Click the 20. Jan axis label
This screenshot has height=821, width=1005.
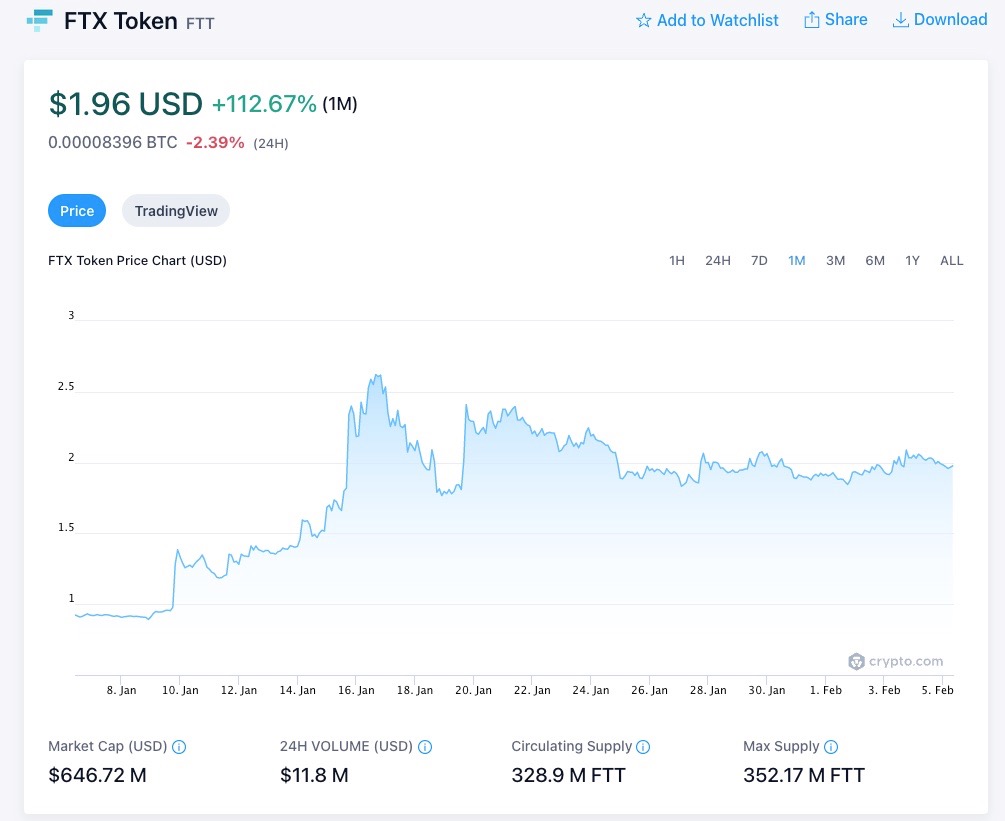pyautogui.click(x=474, y=690)
